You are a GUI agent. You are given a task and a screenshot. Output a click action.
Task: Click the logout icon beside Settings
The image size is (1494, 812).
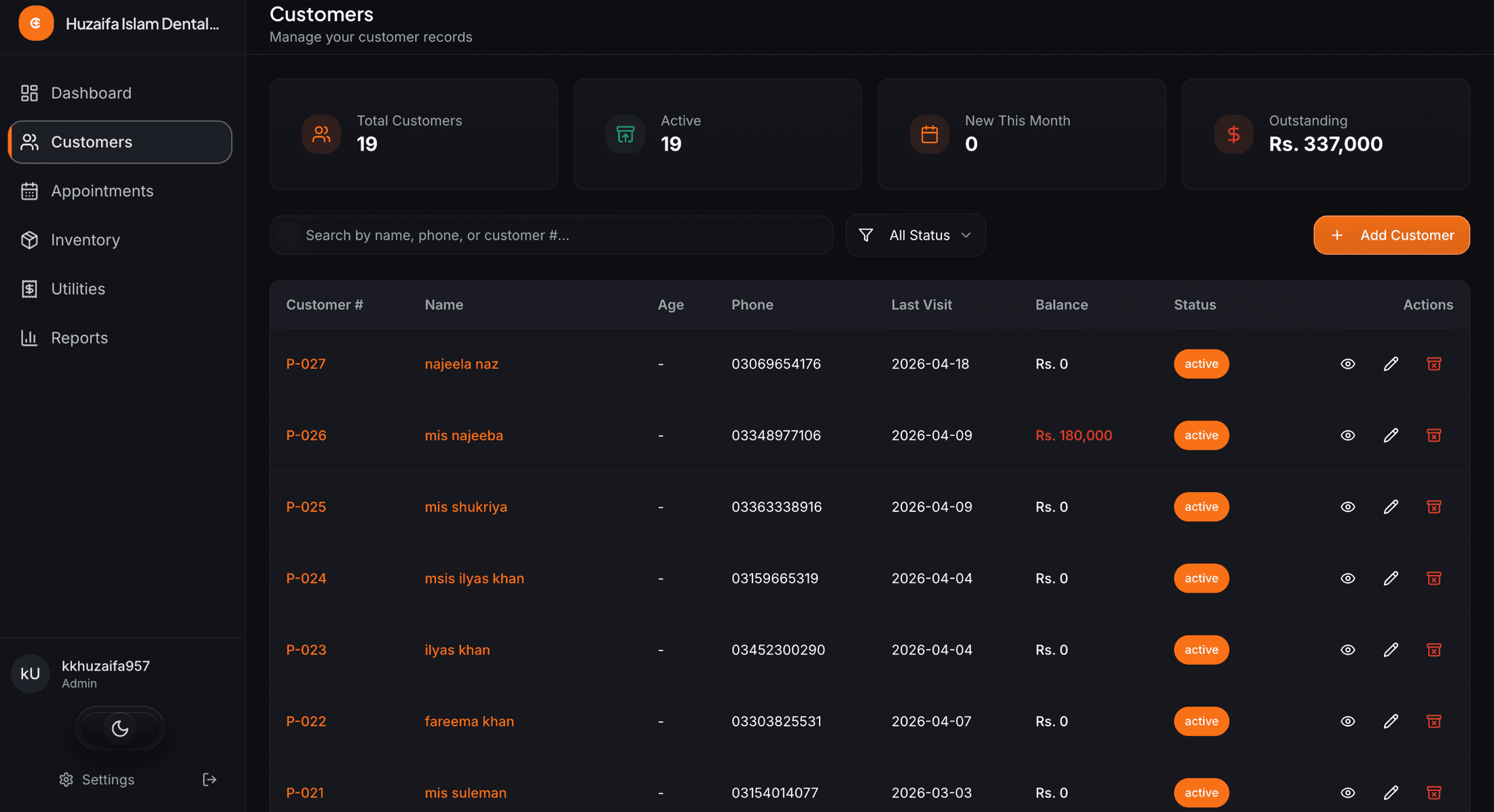[x=210, y=779]
